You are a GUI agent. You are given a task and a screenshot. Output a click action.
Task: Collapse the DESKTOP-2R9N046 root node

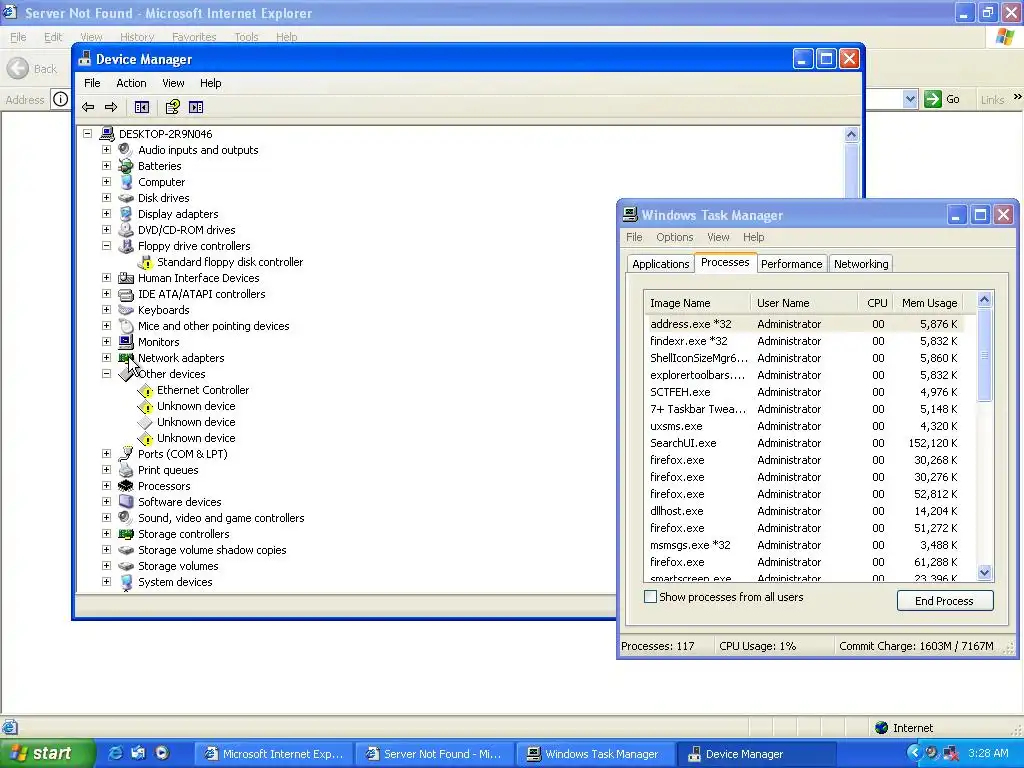tap(88, 134)
